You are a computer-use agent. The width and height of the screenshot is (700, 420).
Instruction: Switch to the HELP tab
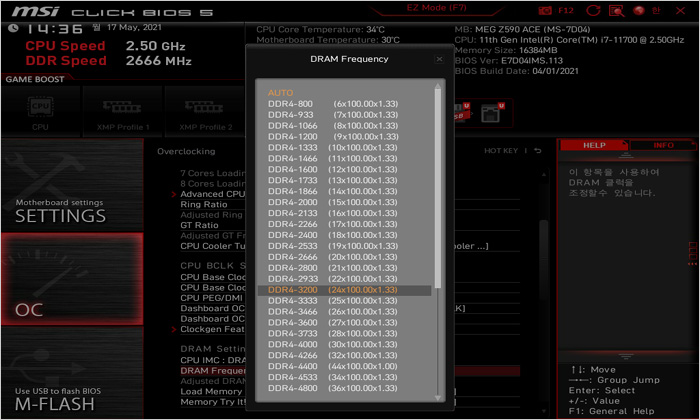(x=594, y=145)
